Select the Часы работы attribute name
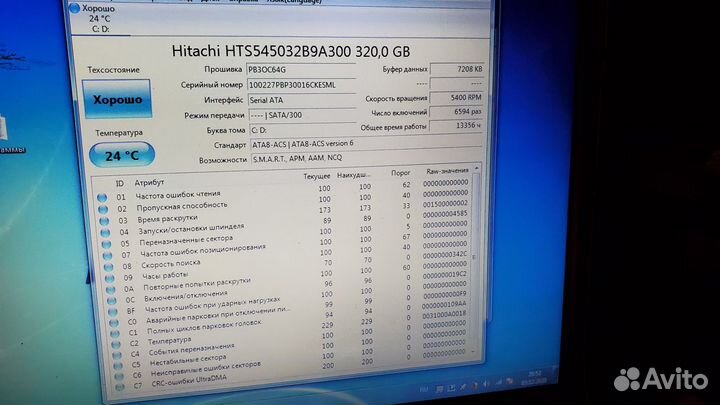The image size is (720, 405). tap(165, 276)
